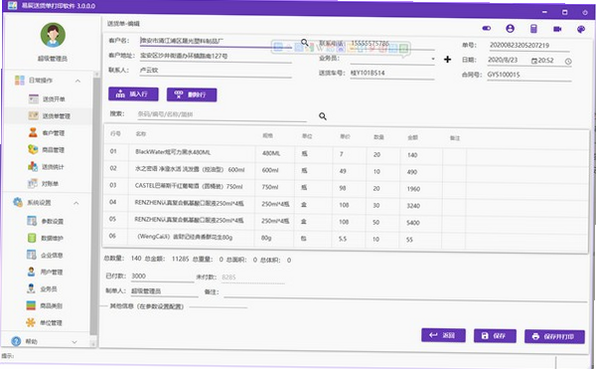596x369 pixels.
Task: Click the 保存并打印 save and print button
Action: pos(554,336)
